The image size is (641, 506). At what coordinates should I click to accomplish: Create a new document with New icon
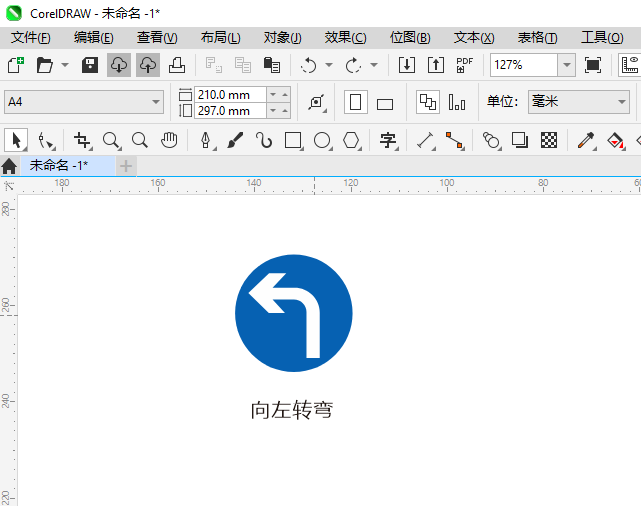tap(16, 65)
